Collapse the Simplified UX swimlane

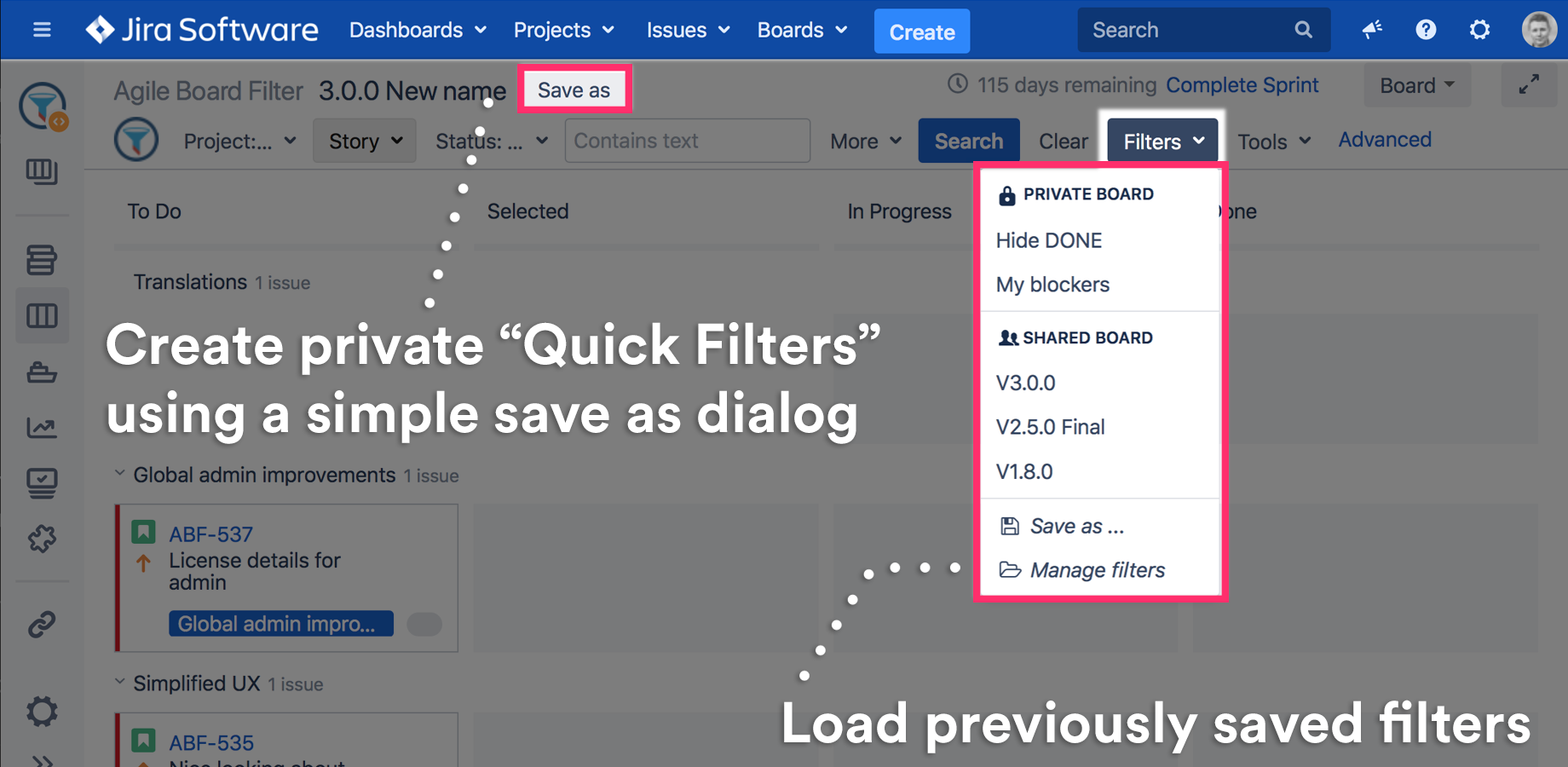click(119, 683)
